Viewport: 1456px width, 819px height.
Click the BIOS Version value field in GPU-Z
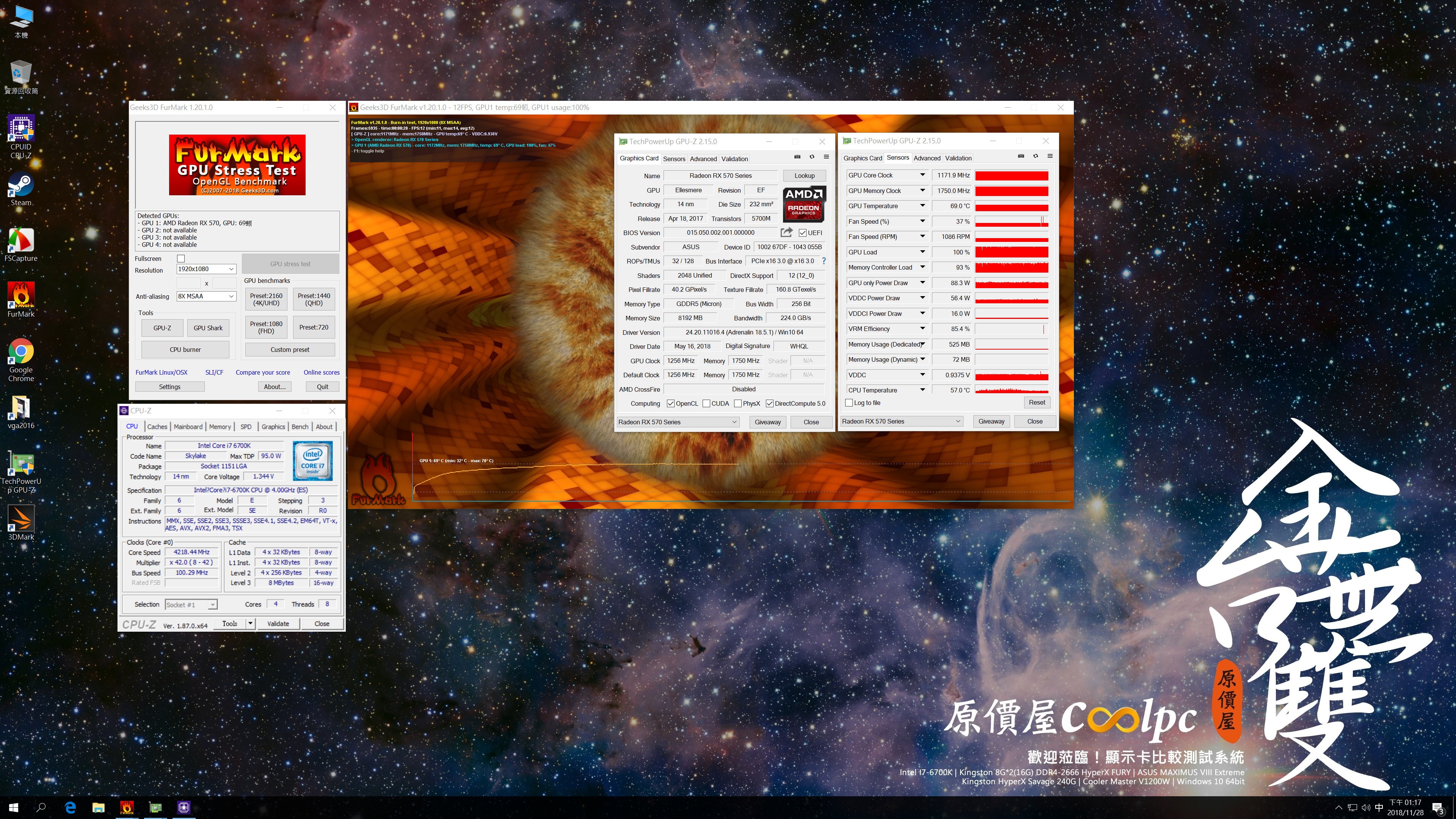coord(721,233)
